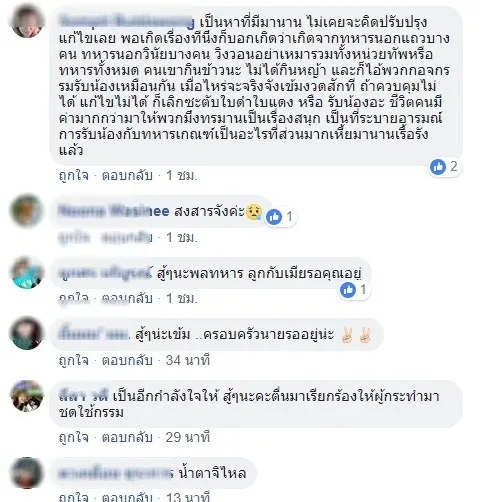Screen dimensions: 489x502
Task: Click the like icon on the สงสารจังค่ะ comment
Action: (274, 217)
